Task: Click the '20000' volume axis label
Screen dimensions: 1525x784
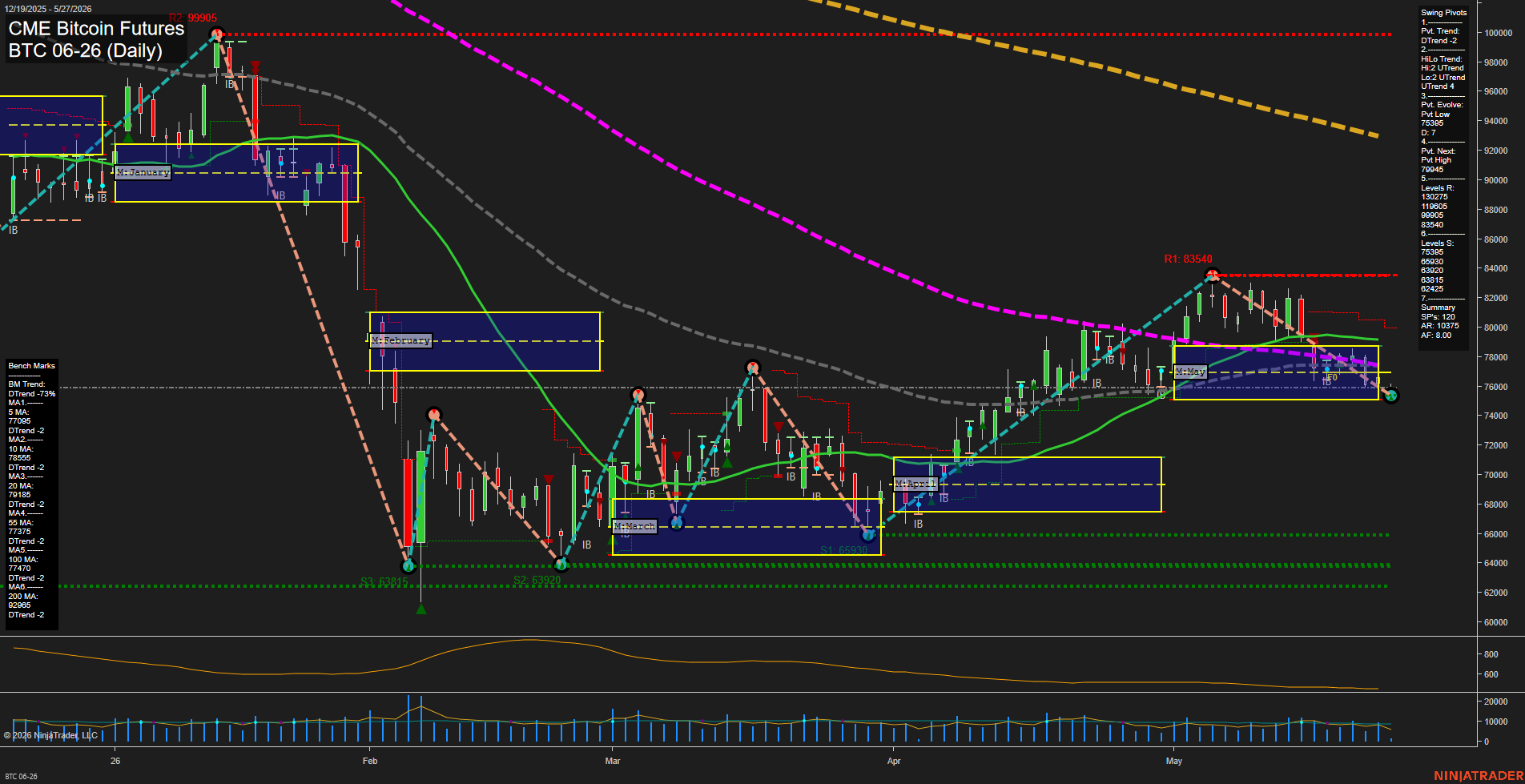Action: 1496,702
